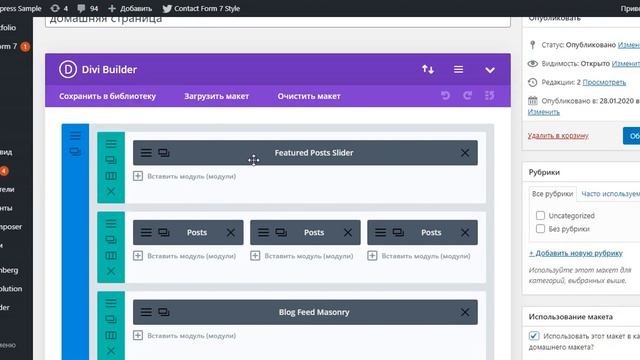Delete the row containing Featured Posts Slider
Viewport: 640px width, 360px height.
[111, 191]
